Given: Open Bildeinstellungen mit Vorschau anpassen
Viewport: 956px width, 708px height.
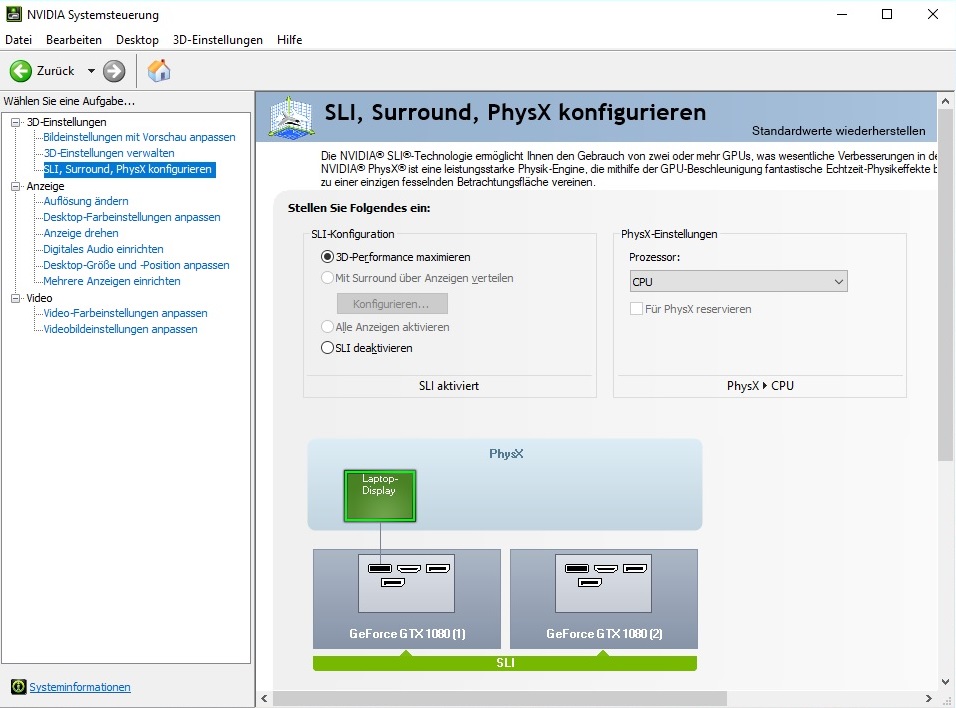Looking at the screenshot, I should [x=139, y=137].
